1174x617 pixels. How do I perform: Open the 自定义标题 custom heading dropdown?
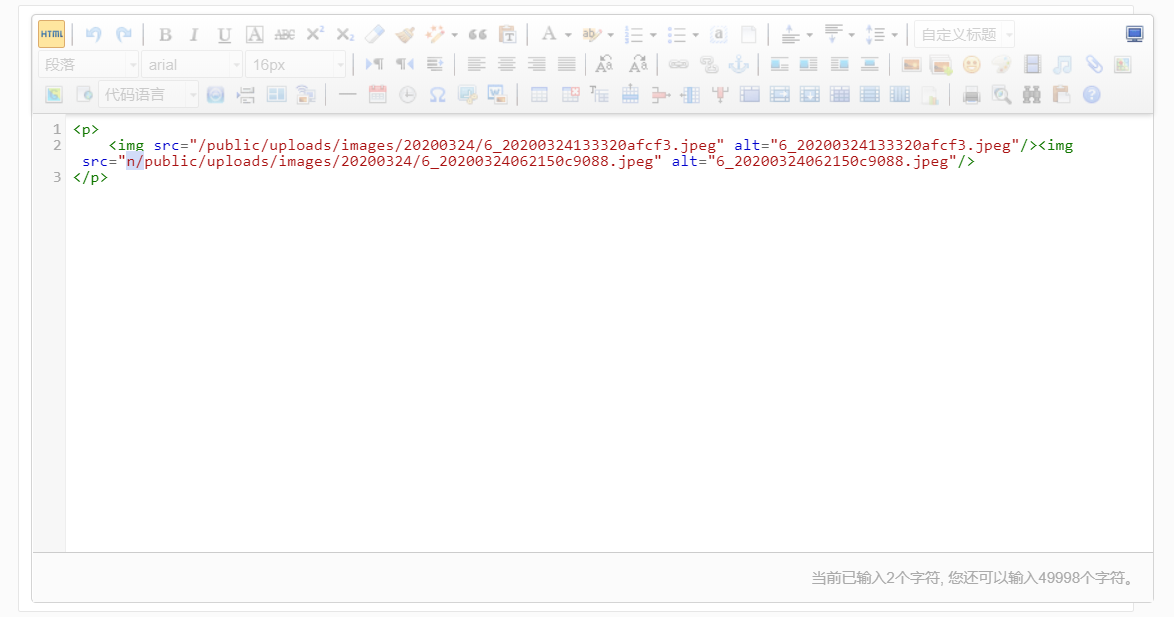point(964,34)
